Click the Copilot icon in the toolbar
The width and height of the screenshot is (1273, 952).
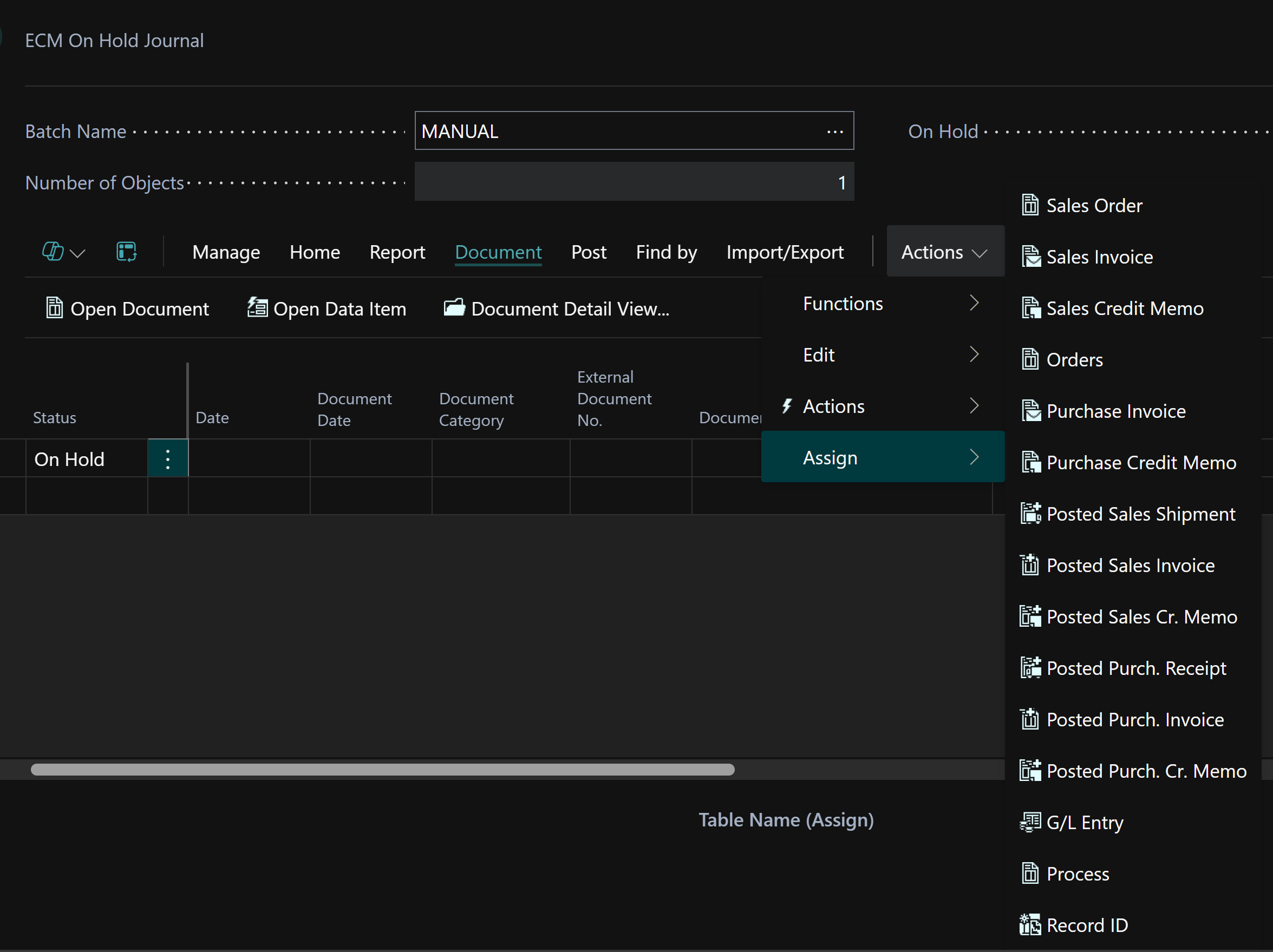coord(53,251)
